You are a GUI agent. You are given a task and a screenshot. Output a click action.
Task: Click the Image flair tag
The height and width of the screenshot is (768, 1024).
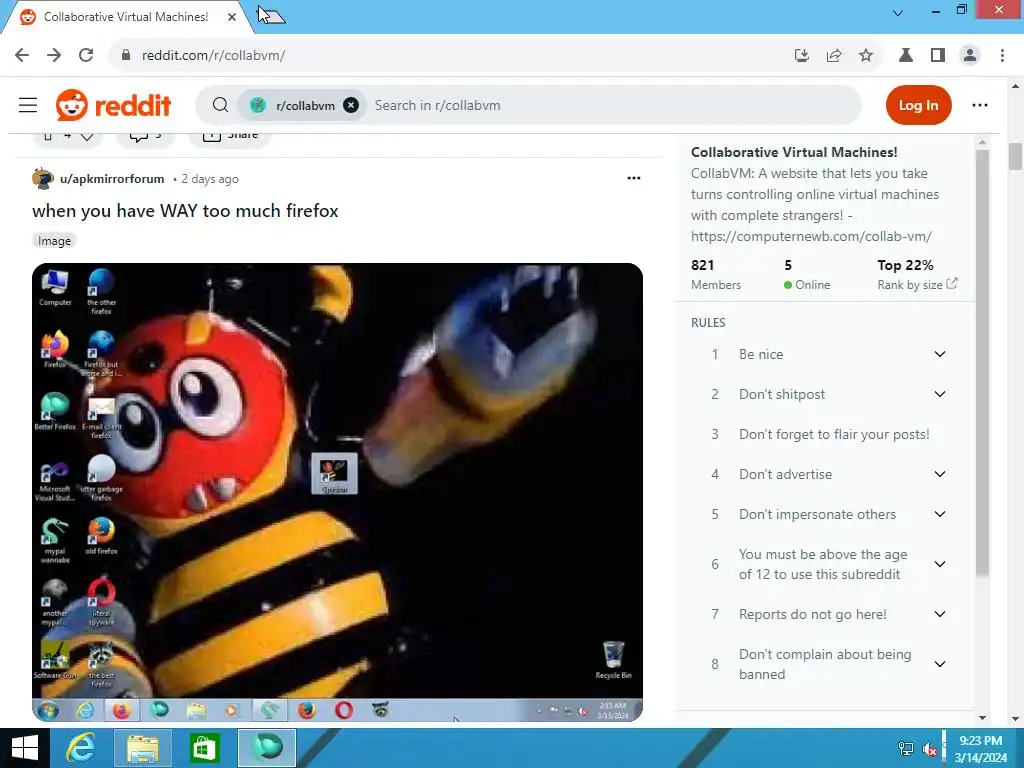(x=54, y=241)
